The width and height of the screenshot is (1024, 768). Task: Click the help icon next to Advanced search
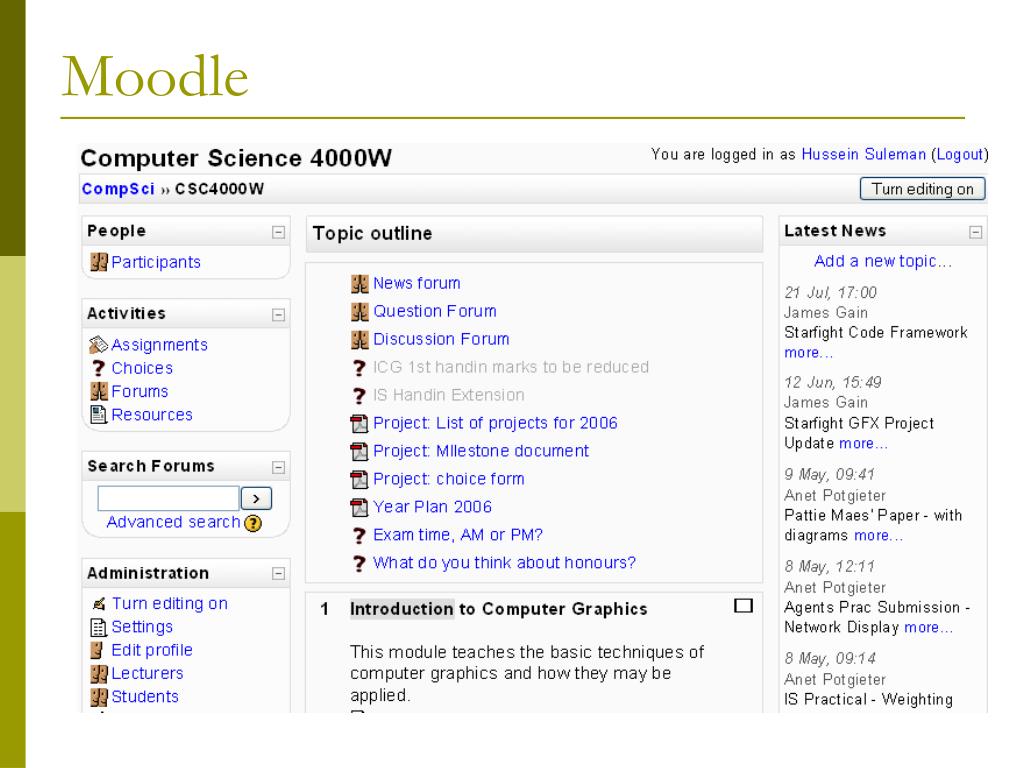pos(253,523)
